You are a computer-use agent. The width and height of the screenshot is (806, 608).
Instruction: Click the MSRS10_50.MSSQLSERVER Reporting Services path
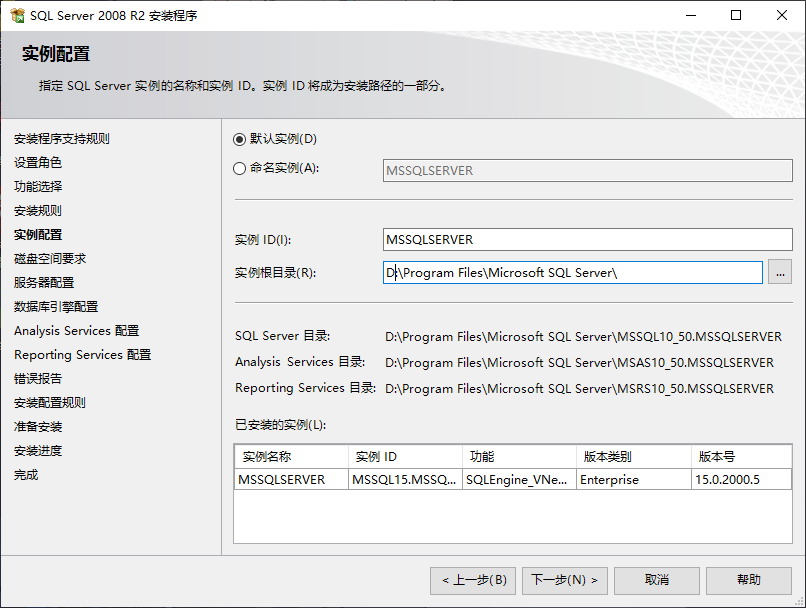(579, 389)
